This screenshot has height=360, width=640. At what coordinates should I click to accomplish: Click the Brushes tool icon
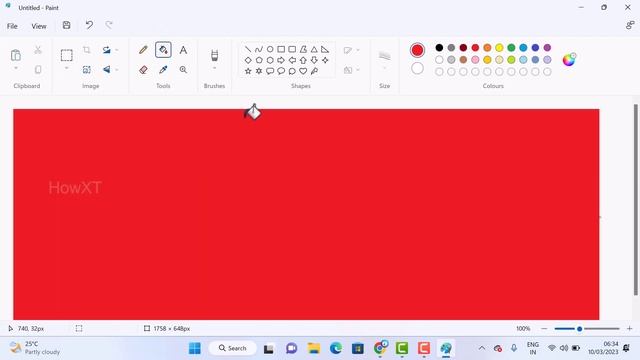[x=214, y=55]
